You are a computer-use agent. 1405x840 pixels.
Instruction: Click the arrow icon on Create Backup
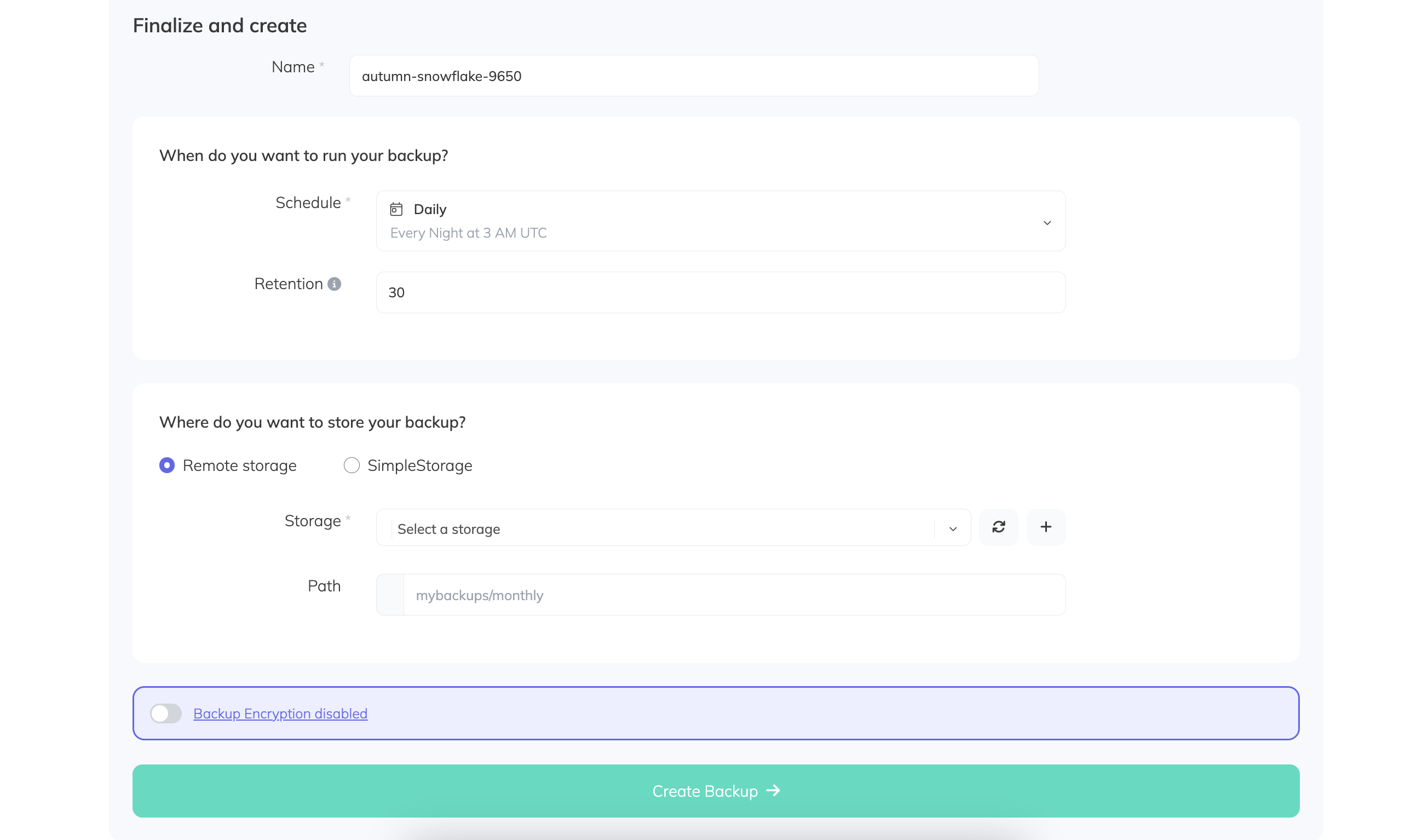click(773, 791)
